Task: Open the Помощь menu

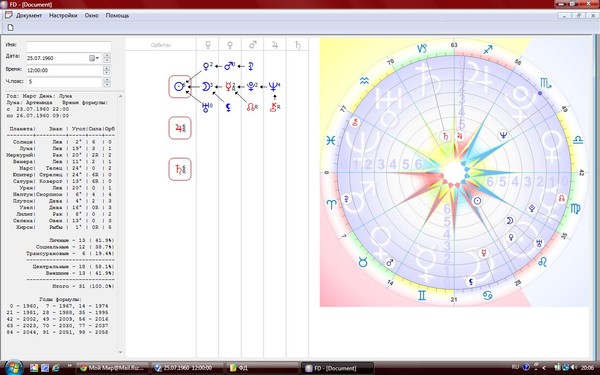Action: coord(117,15)
